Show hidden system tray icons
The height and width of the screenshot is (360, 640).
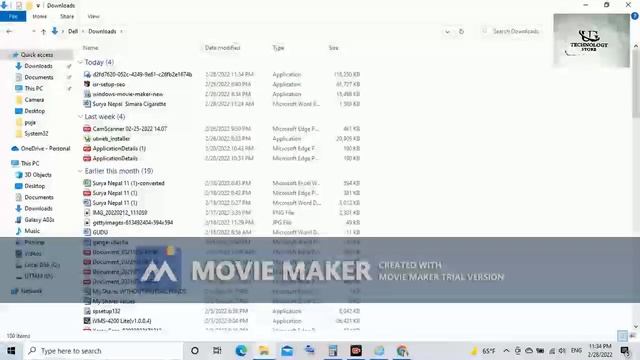[506, 351]
